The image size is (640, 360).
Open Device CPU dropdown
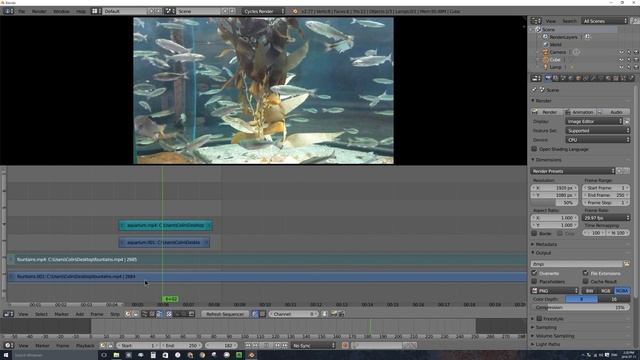coord(598,140)
